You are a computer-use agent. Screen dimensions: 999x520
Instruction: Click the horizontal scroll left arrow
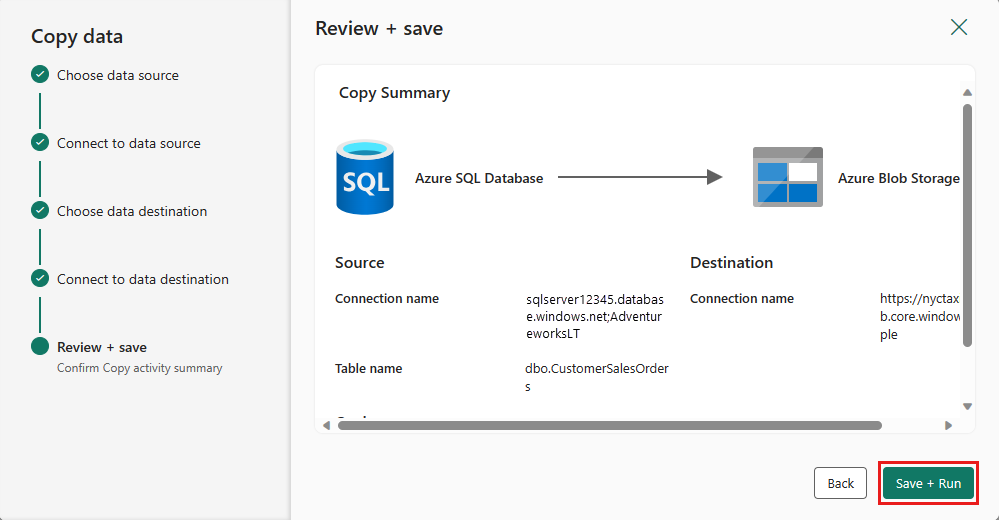tap(326, 425)
